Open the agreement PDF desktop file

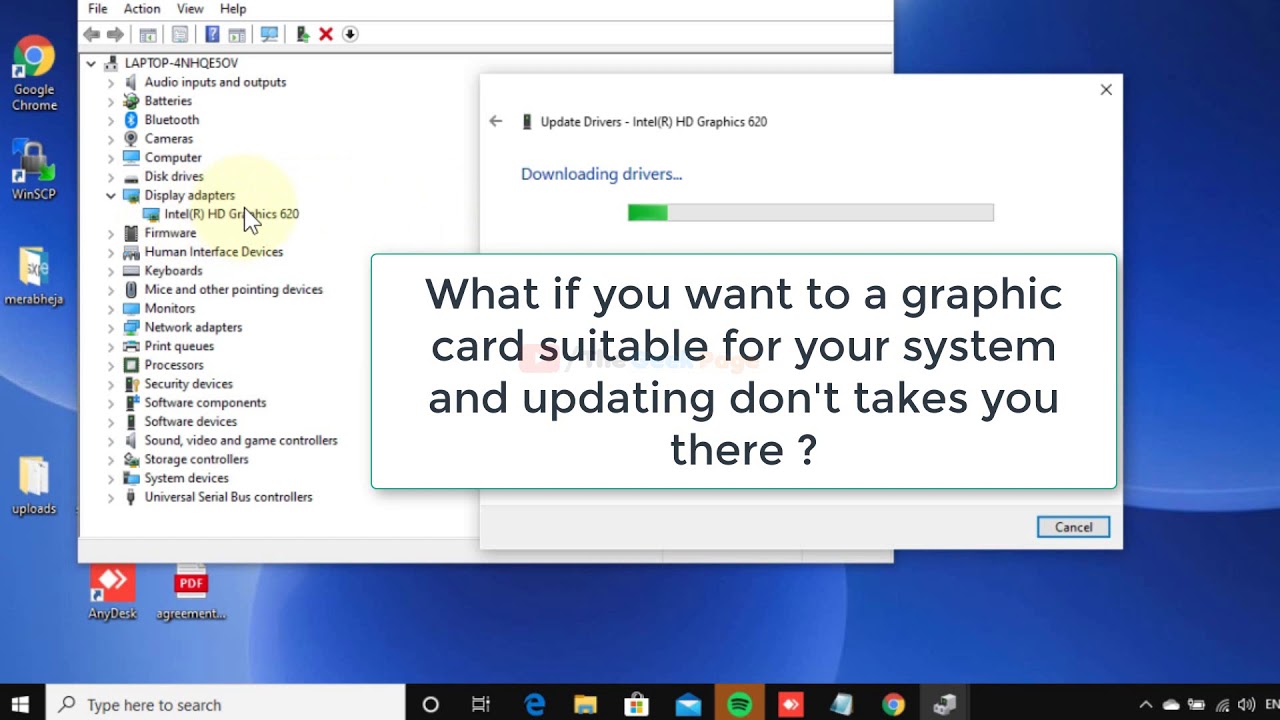[x=191, y=593]
